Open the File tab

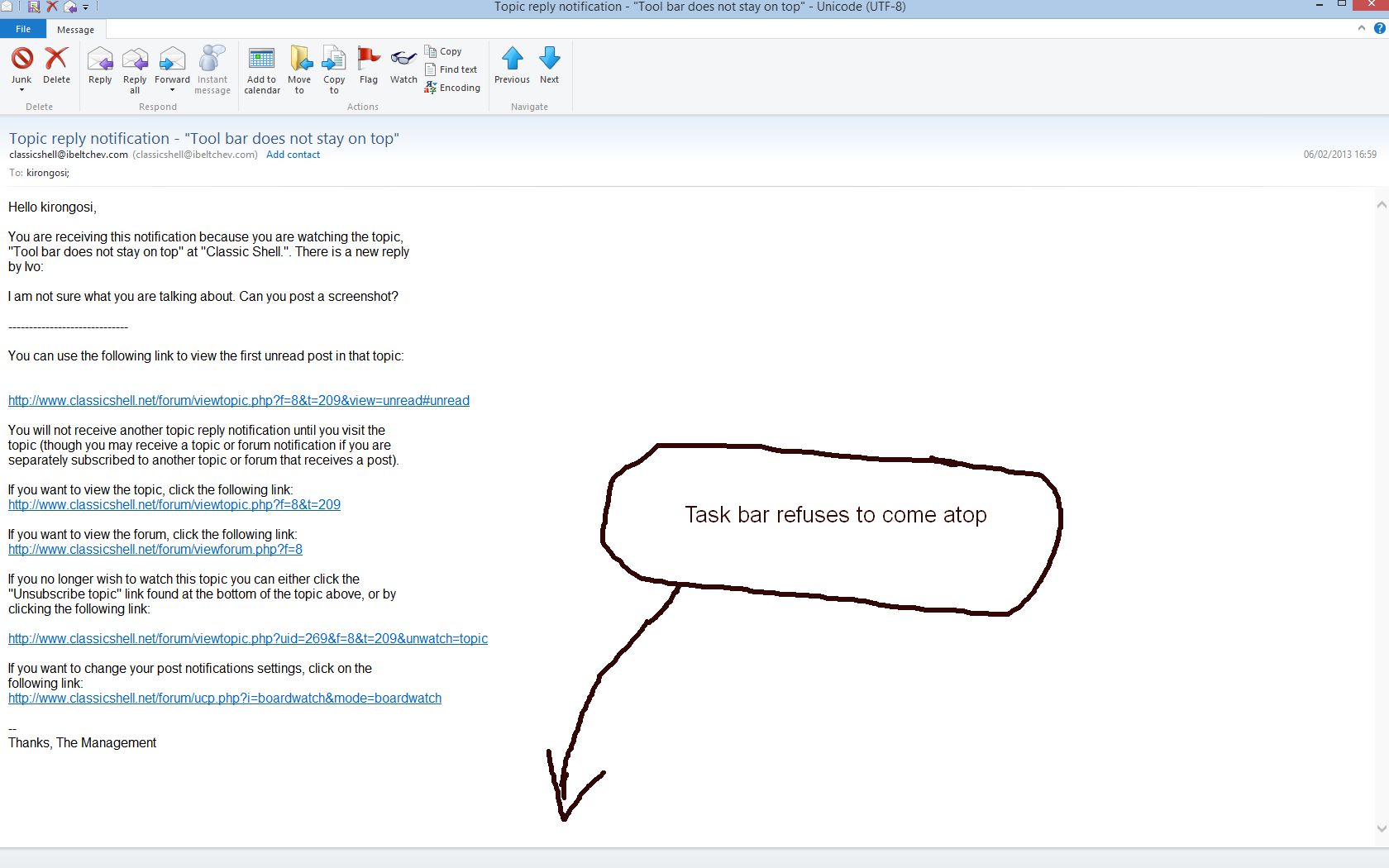tap(23, 29)
